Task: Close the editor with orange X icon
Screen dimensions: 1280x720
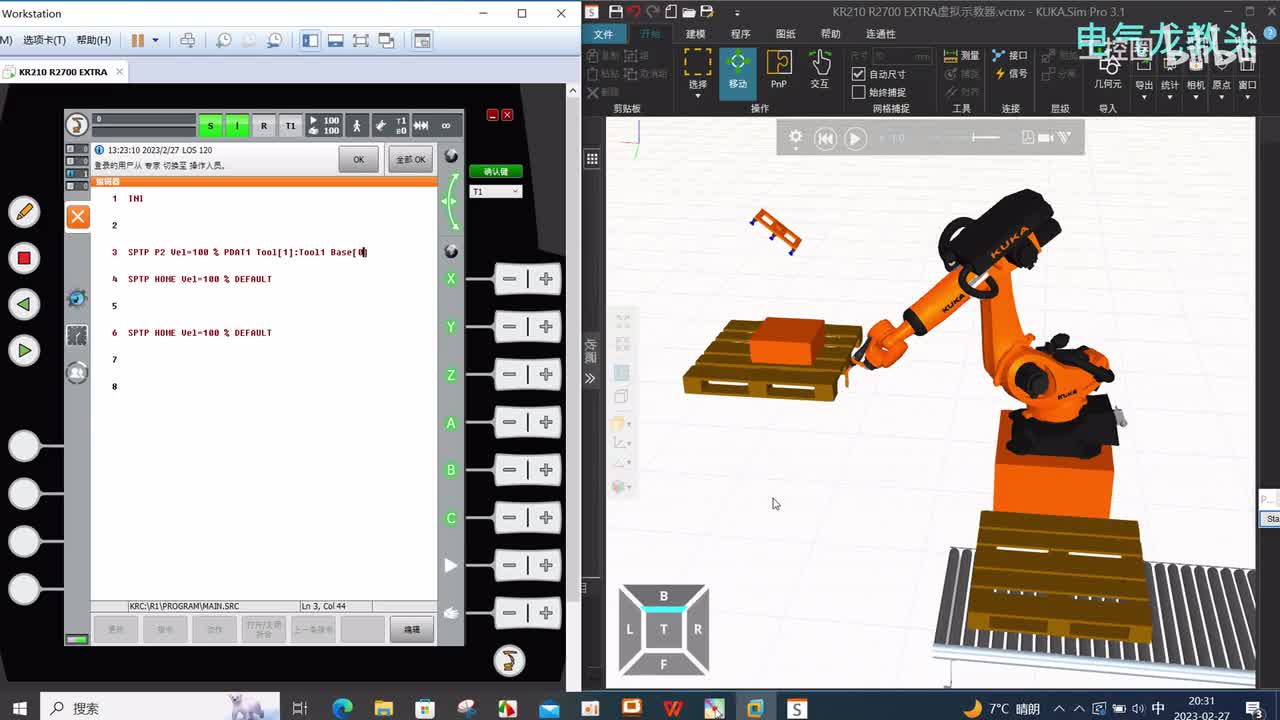Action: [78, 217]
